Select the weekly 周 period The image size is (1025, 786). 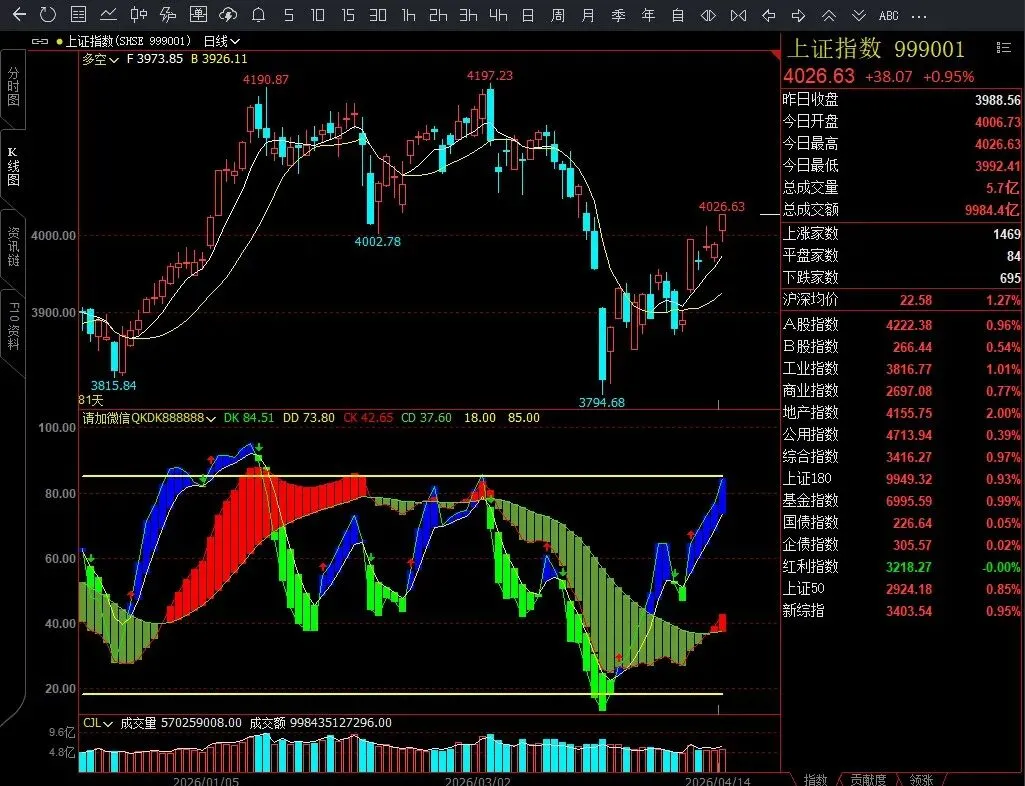(558, 15)
